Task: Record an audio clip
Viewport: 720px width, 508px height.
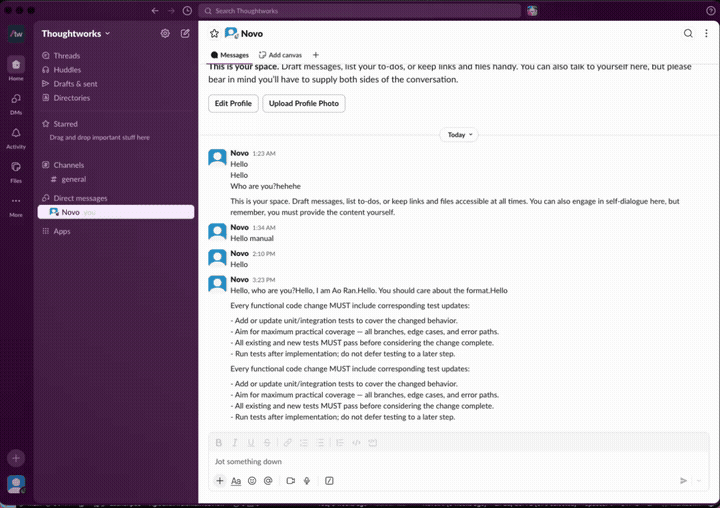Action: coord(307,480)
